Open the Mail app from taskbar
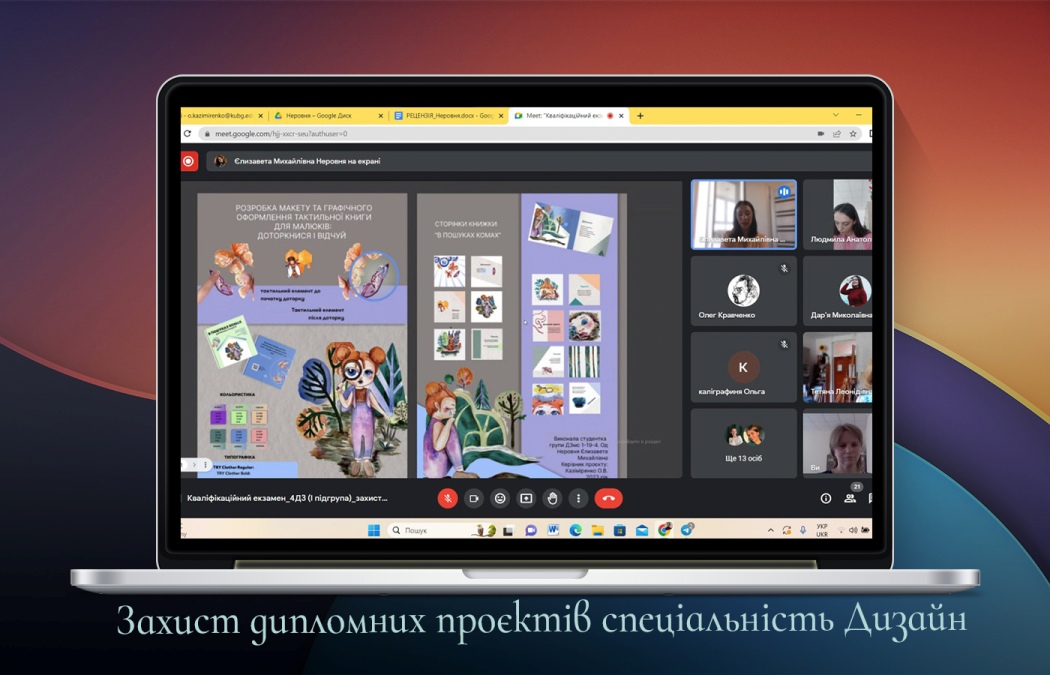Screen dimensions: 1050x675 [642, 530]
